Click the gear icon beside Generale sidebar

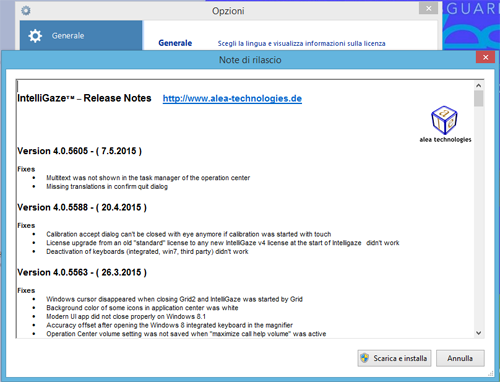coord(35,36)
